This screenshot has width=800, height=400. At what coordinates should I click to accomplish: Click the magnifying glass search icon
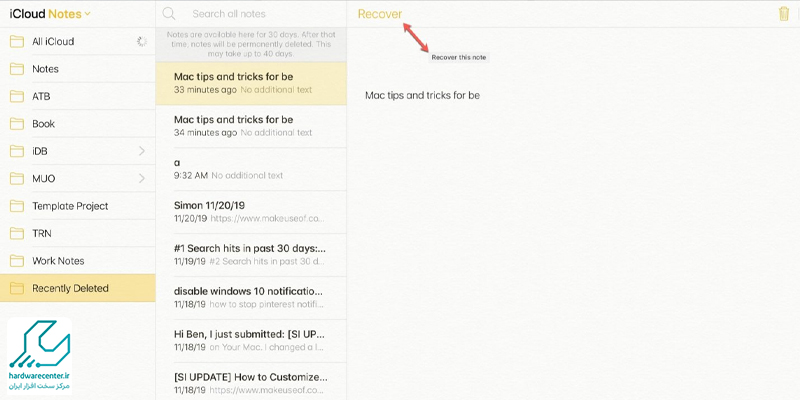click(x=169, y=14)
